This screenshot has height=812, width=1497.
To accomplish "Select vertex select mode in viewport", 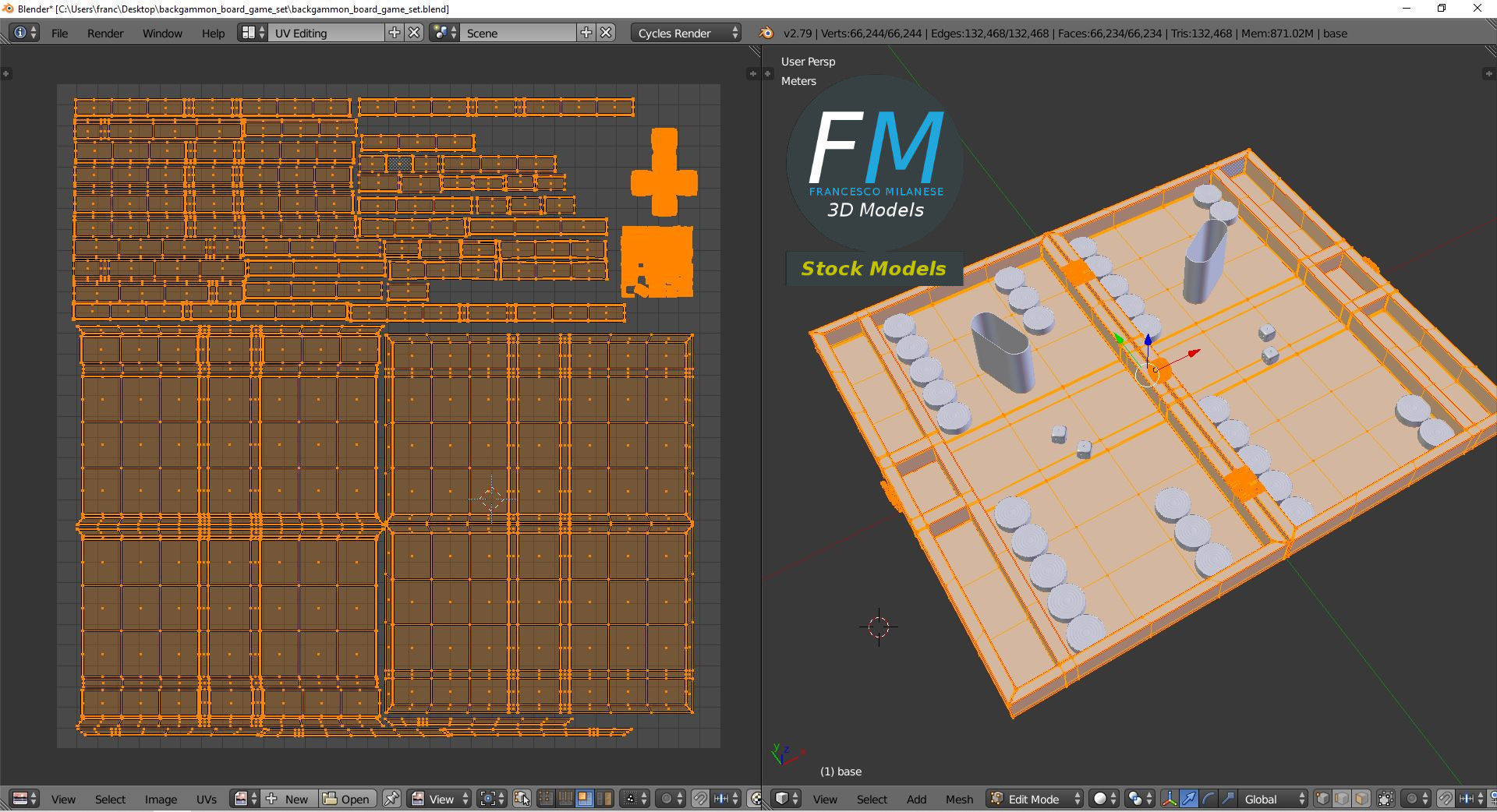I will [1322, 799].
